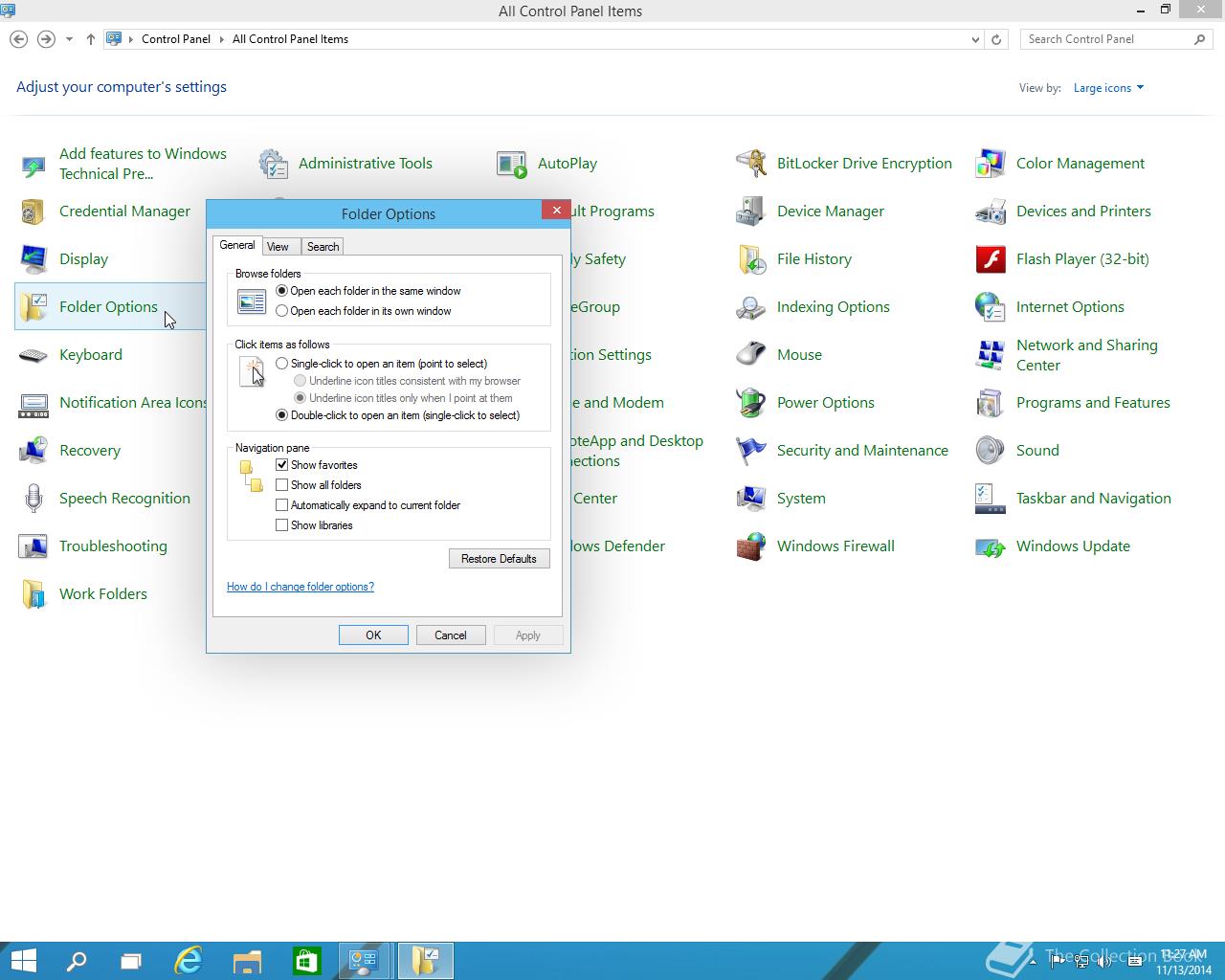The image size is (1225, 980).
Task: Select the Folder Options icon in Control Panel
Action: point(33,307)
